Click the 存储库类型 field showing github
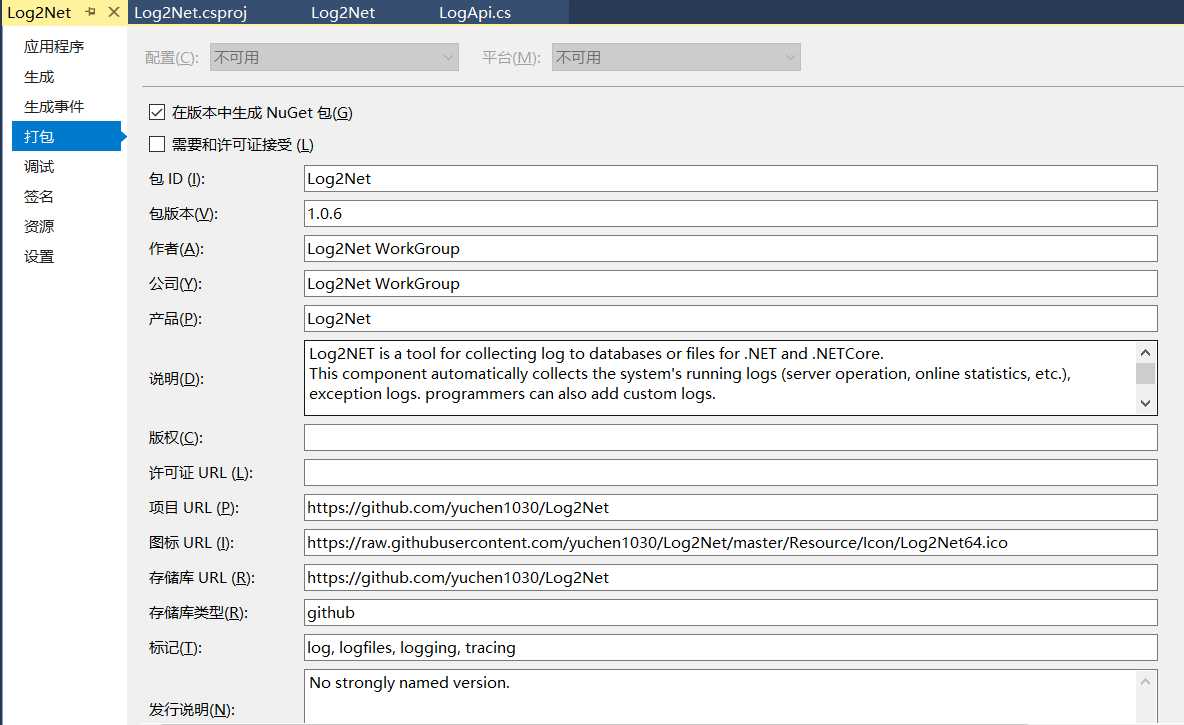1184x725 pixels. (x=730, y=612)
